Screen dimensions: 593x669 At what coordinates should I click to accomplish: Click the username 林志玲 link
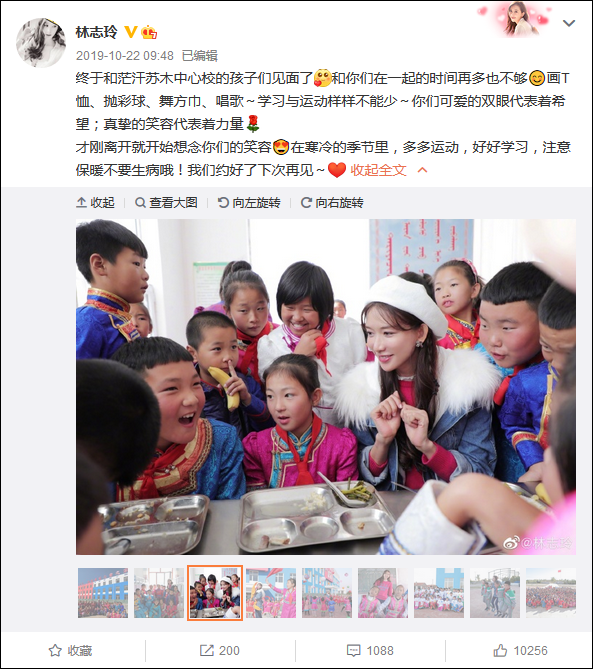point(96,32)
